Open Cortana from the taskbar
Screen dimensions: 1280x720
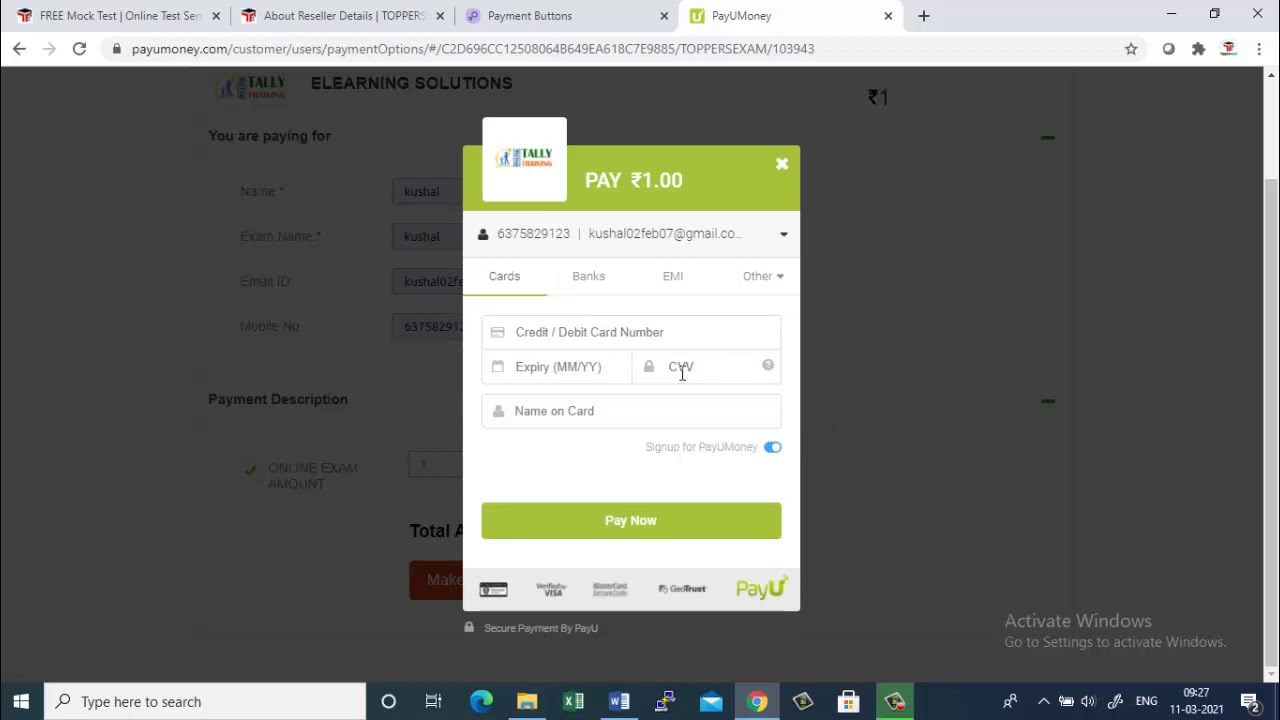(x=388, y=702)
